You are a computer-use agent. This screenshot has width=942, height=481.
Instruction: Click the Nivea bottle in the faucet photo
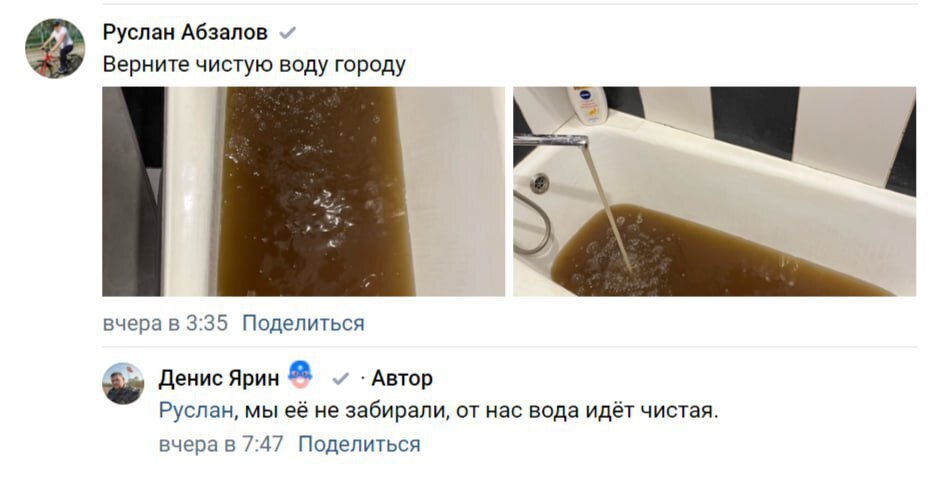tap(588, 105)
